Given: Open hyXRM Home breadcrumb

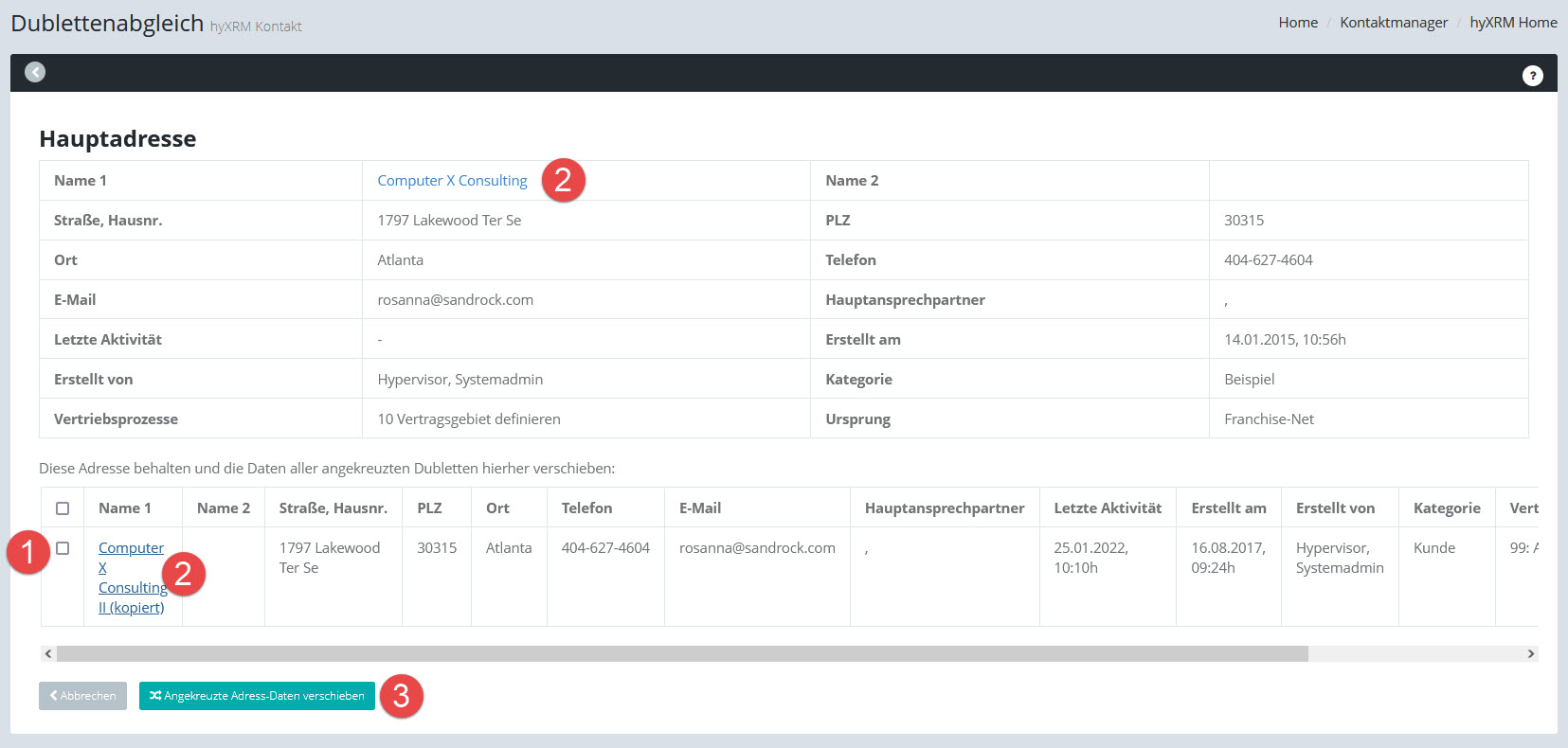Looking at the screenshot, I should coord(1513,23).
